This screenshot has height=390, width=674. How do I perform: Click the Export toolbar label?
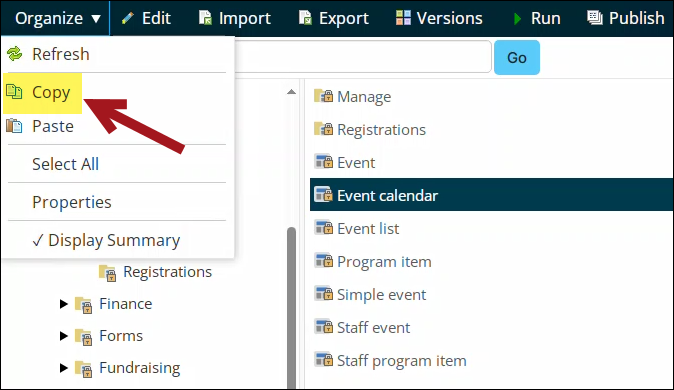[344, 18]
